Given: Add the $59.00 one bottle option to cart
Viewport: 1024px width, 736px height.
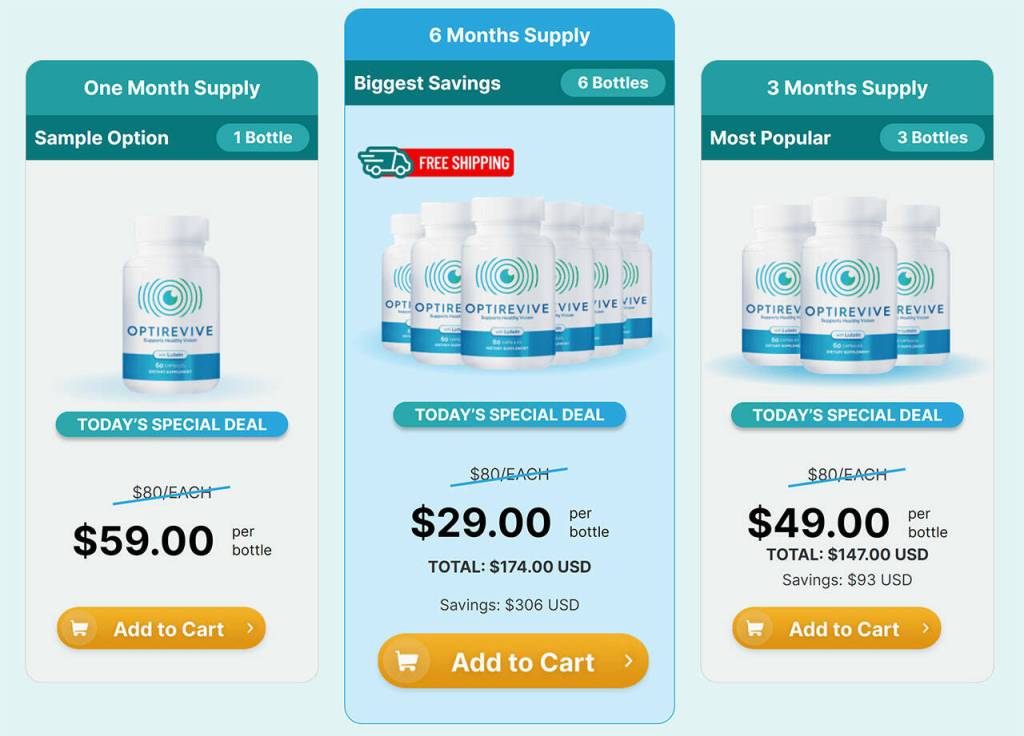Looking at the screenshot, I should 161,628.
